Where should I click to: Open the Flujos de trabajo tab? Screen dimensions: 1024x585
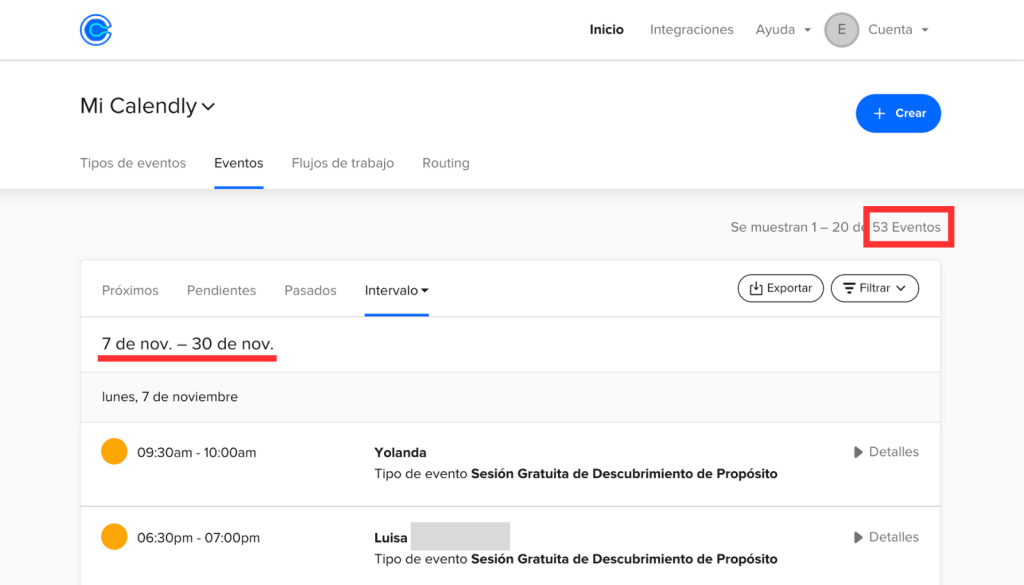click(x=342, y=163)
